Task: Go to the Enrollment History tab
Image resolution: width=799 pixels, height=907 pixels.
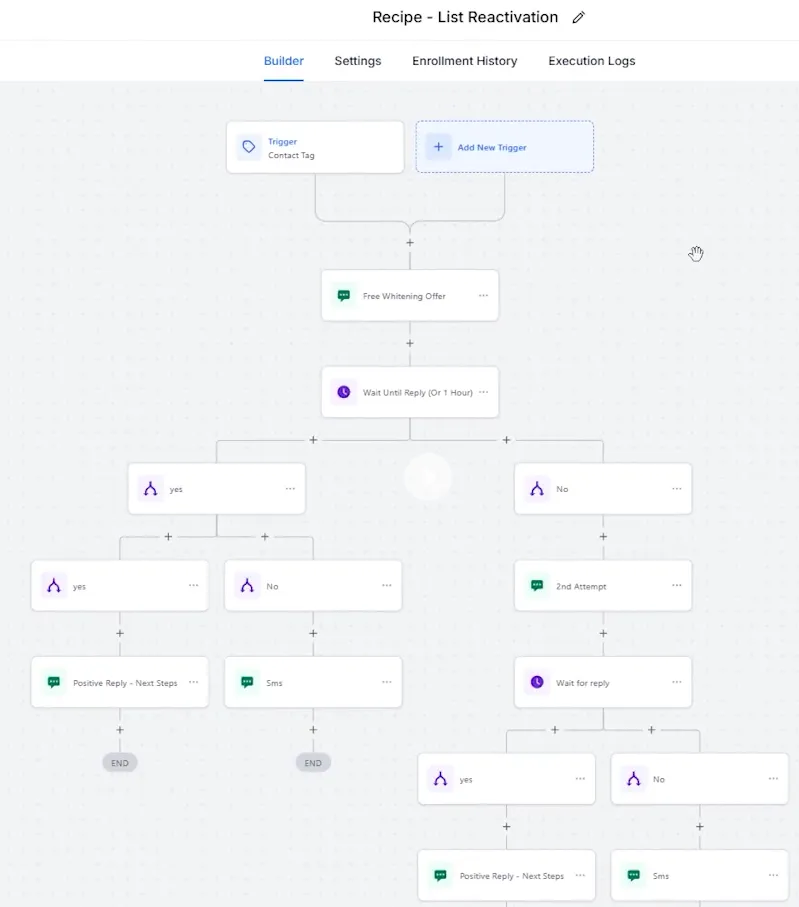Action: (x=465, y=61)
